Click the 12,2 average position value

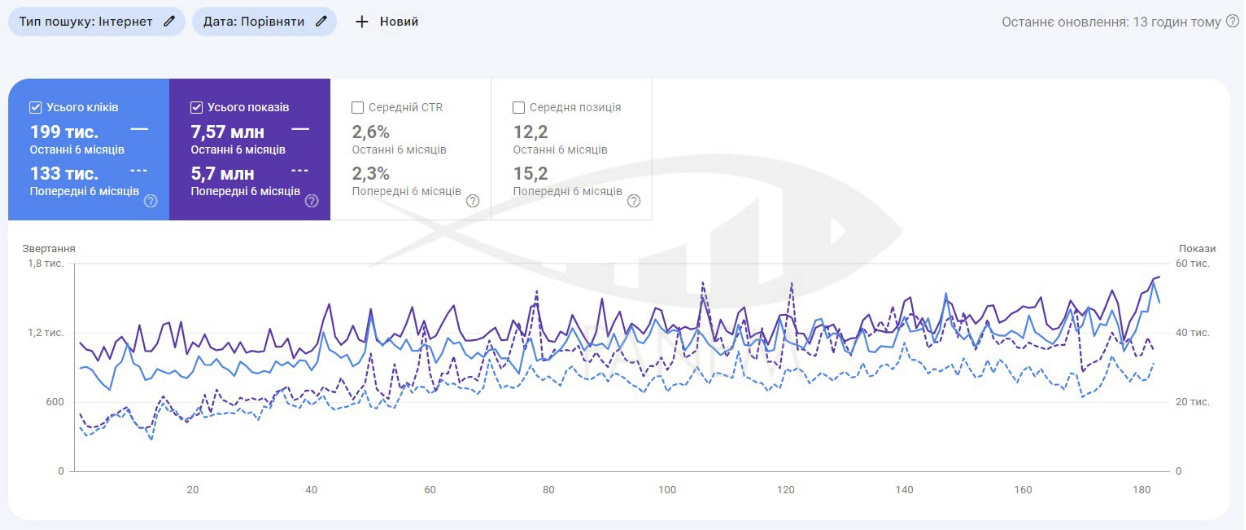pyautogui.click(x=529, y=132)
